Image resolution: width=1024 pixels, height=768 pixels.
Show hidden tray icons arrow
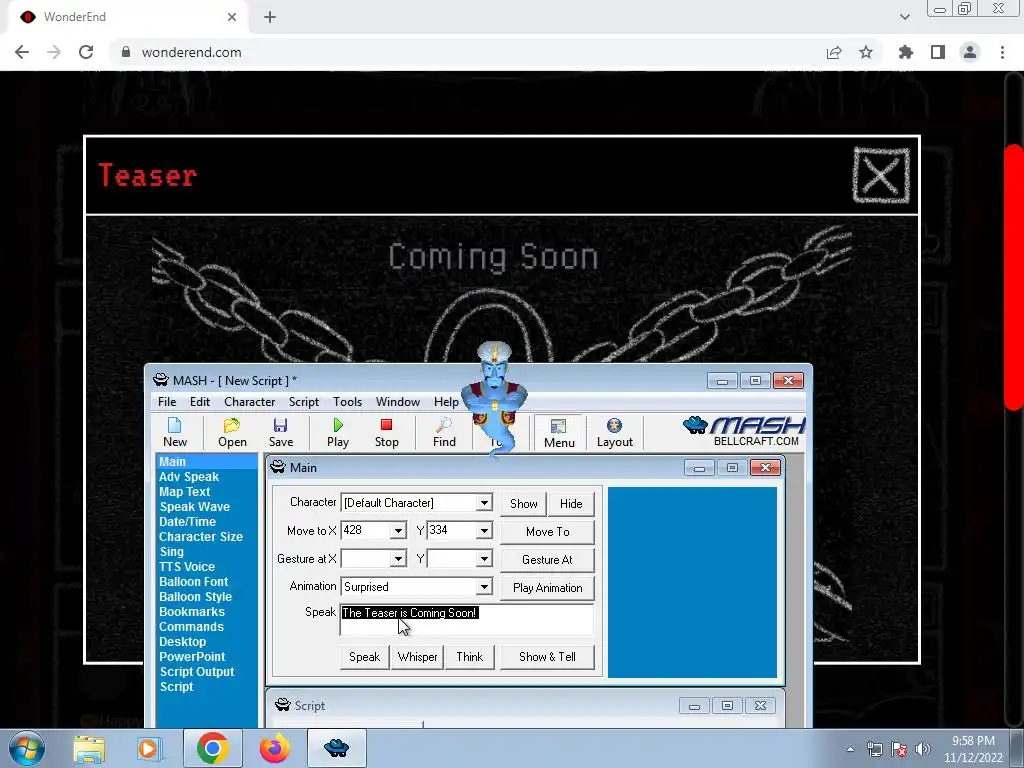click(x=850, y=749)
